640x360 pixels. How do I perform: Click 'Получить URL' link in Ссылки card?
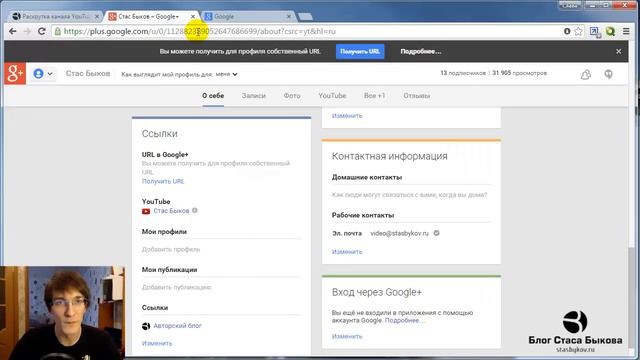pos(163,181)
